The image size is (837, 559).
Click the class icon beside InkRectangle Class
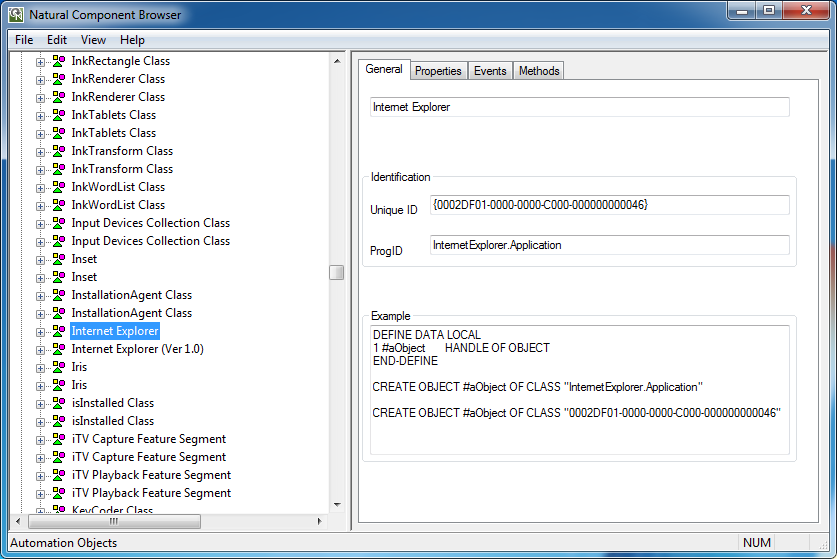[59, 61]
